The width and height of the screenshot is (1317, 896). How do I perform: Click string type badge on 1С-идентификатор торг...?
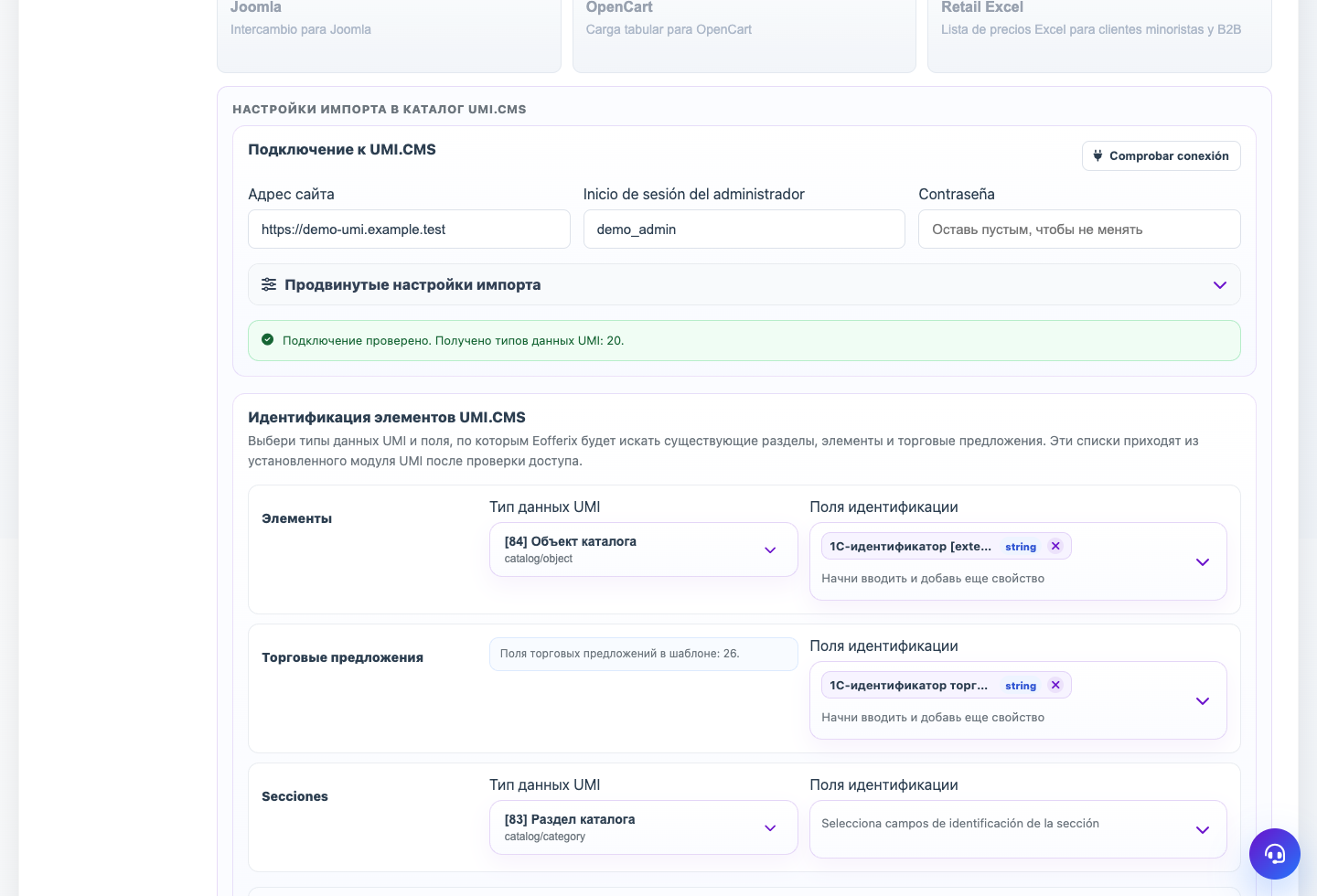click(1021, 686)
